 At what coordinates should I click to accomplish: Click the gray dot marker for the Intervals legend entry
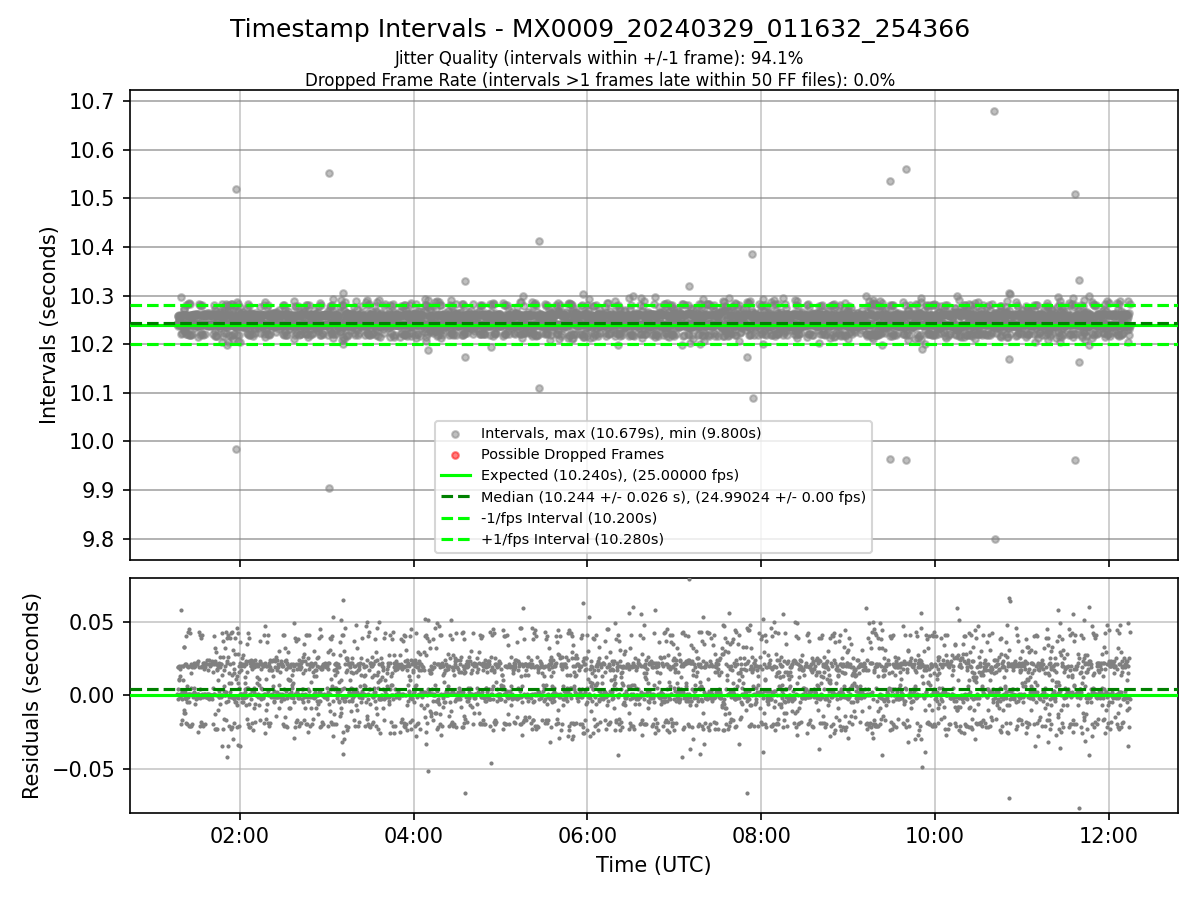(x=456, y=434)
